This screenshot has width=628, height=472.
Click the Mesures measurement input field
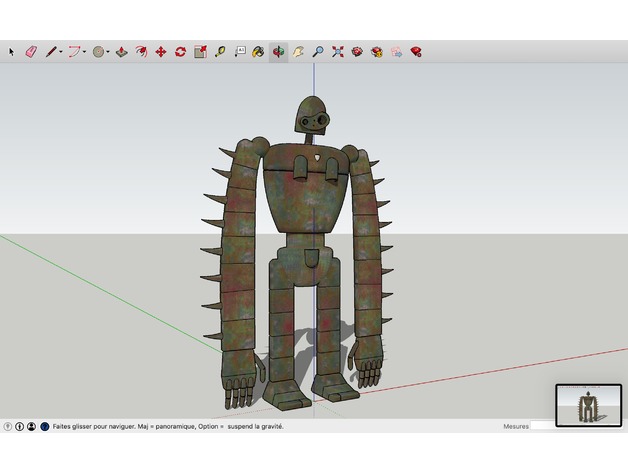pos(543,426)
